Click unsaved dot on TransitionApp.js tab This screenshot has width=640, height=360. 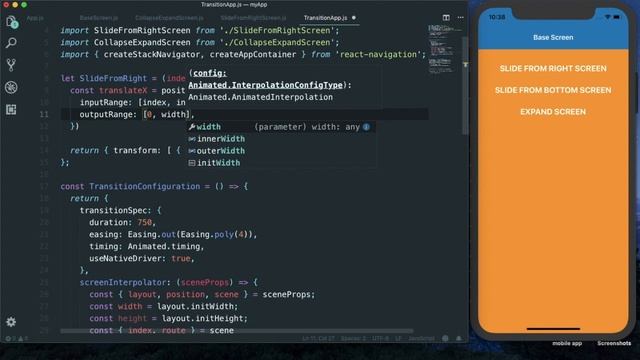tap(353, 18)
